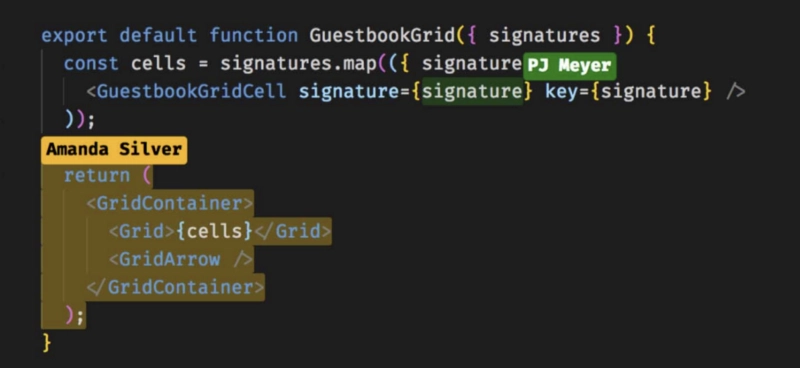The image size is (800, 368).
Task: Click the closing Grid tag
Action: (293, 232)
